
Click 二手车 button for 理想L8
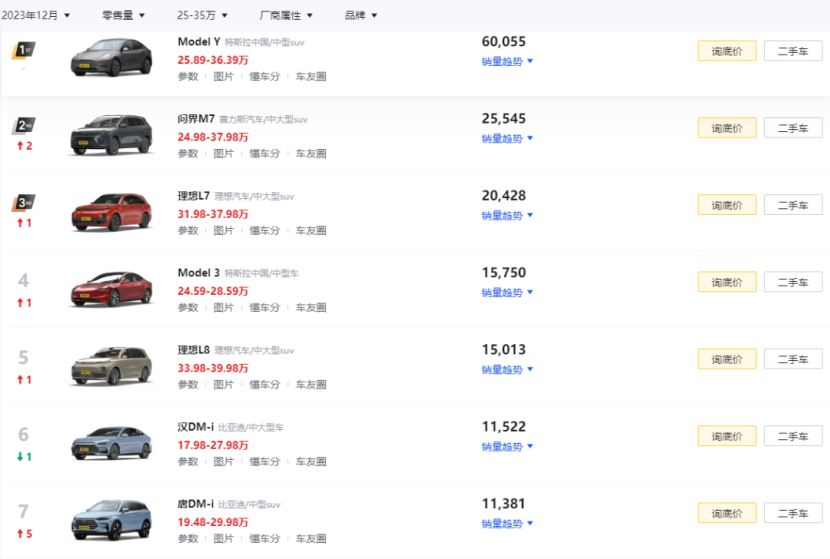[793, 359]
